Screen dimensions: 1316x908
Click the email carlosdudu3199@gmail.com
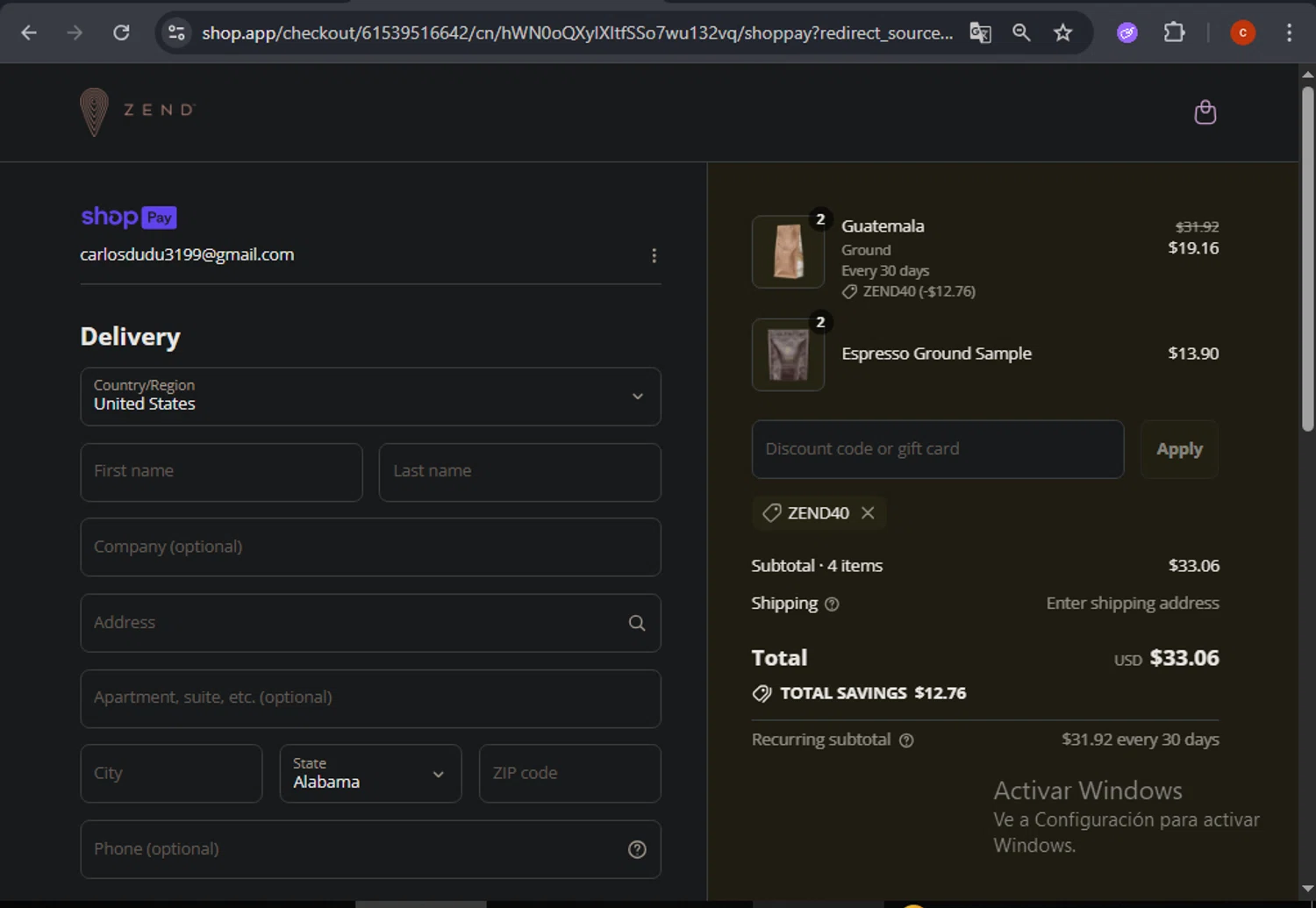pyautogui.click(x=187, y=254)
